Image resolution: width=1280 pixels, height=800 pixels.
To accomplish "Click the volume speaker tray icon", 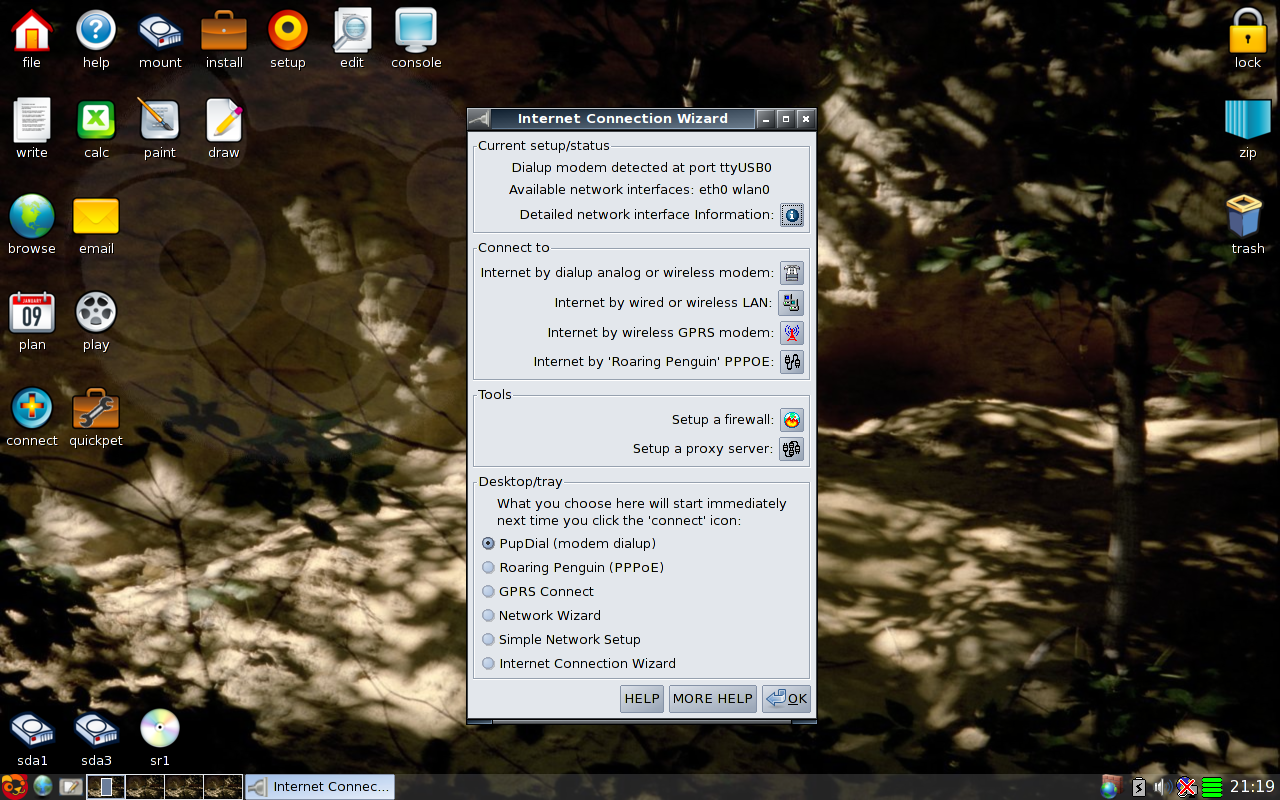I will pos(1163,787).
